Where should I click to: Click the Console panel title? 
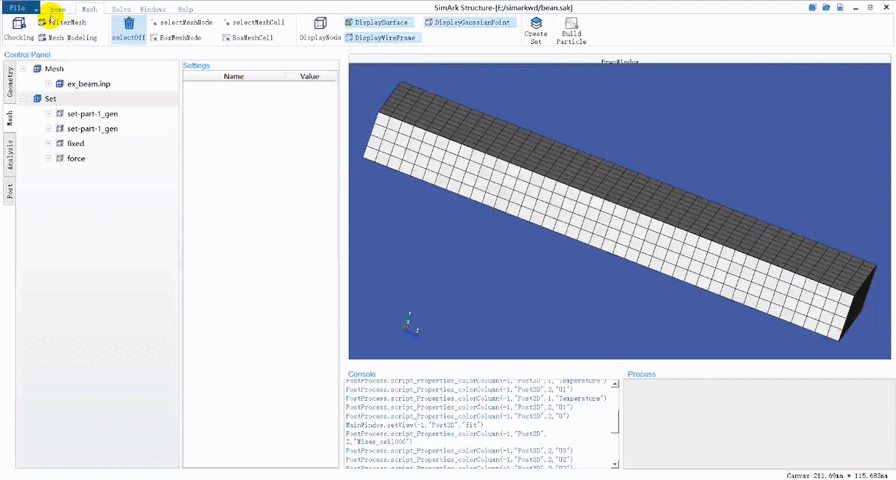[362, 374]
